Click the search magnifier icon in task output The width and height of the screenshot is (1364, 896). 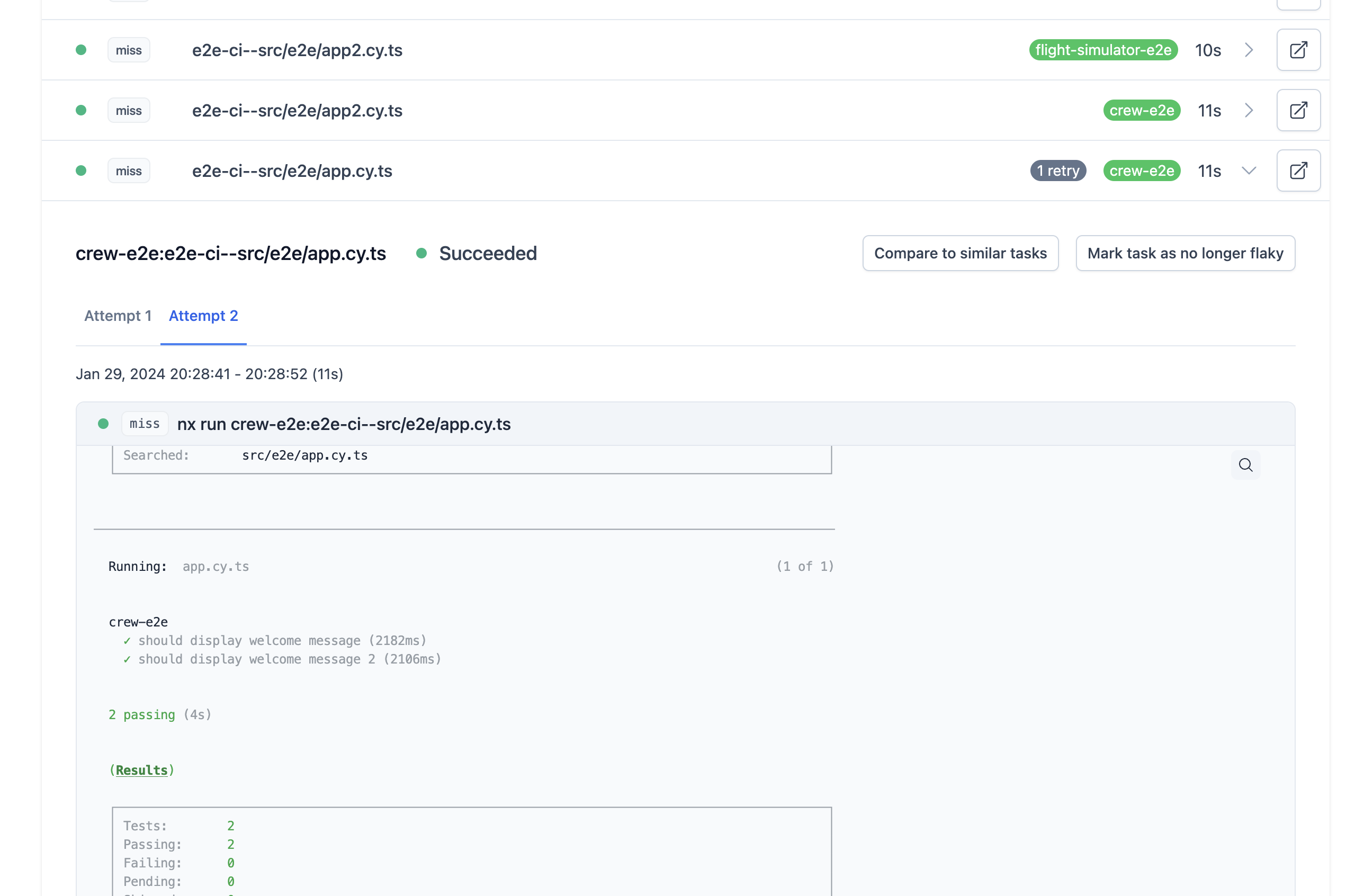tap(1246, 465)
